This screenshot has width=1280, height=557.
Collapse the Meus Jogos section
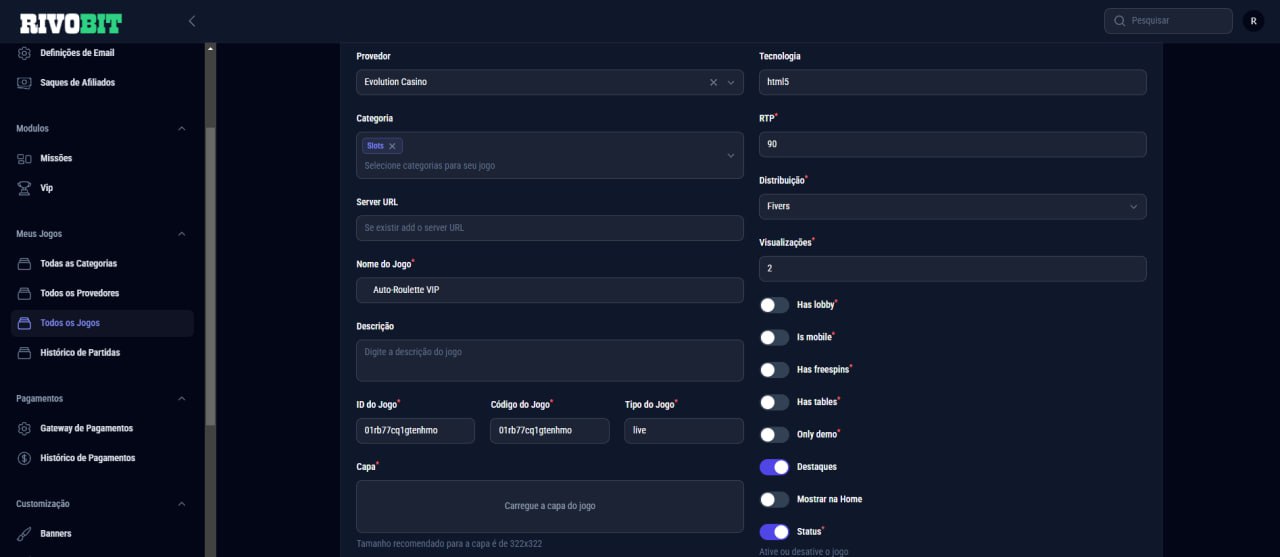coord(181,234)
